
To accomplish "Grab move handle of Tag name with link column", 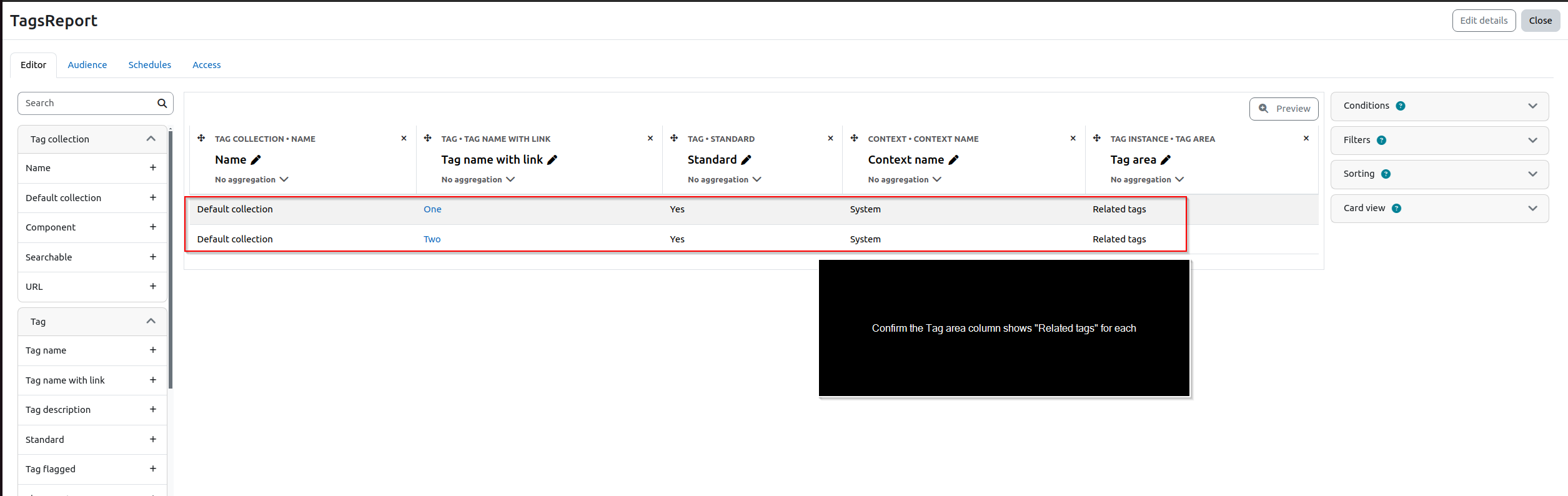I will tap(427, 138).
